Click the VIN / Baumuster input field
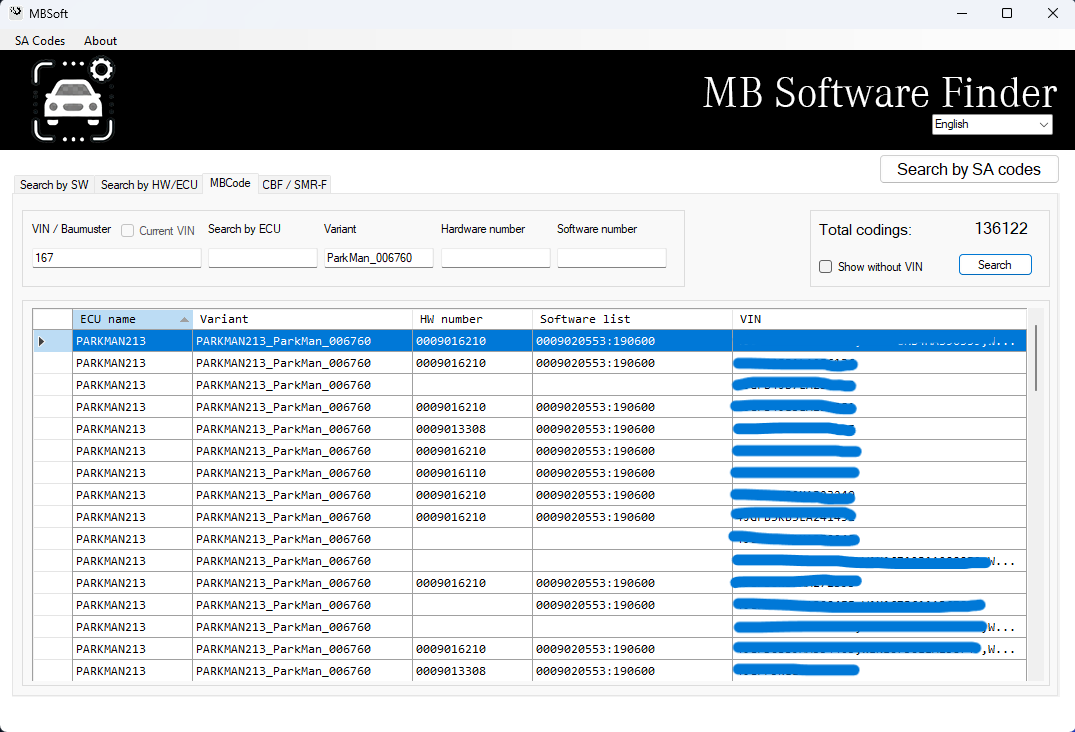 [116, 258]
